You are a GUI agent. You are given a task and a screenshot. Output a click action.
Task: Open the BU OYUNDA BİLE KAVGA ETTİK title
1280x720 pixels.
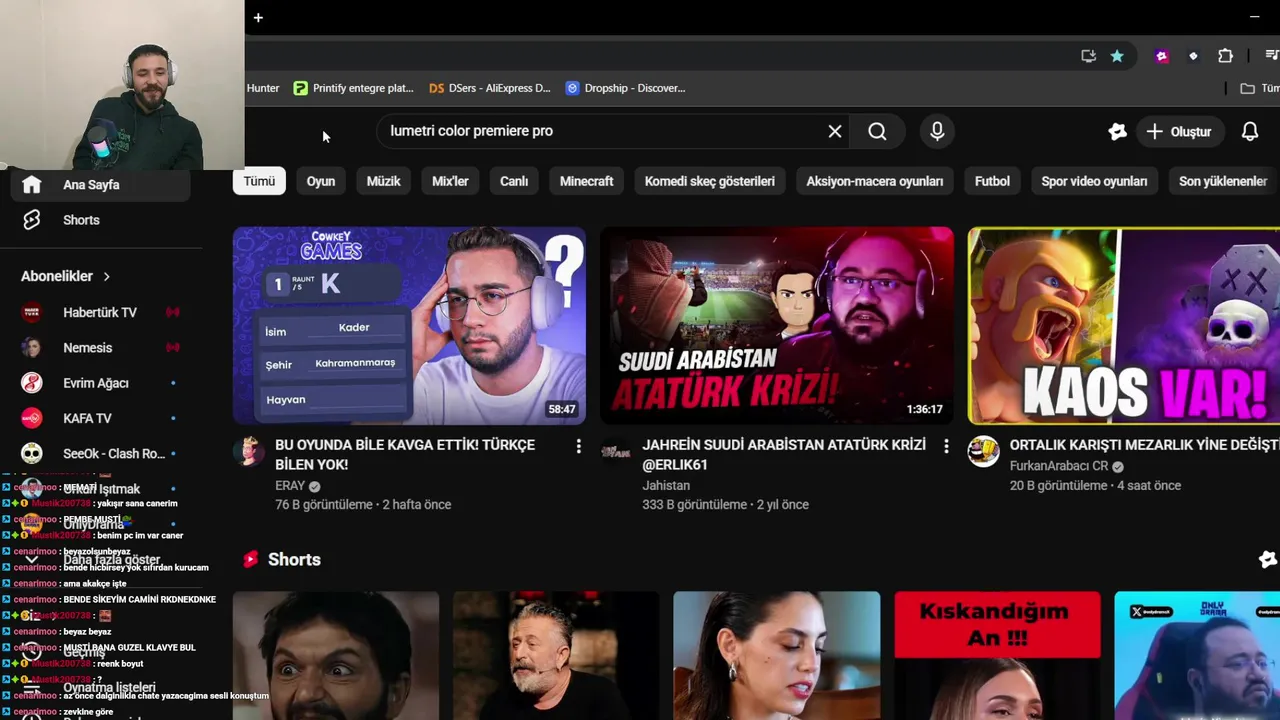405,454
